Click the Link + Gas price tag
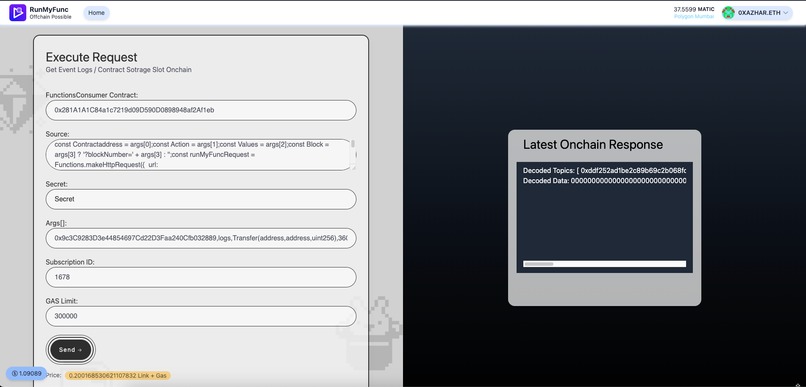The image size is (806, 387). coord(118,376)
